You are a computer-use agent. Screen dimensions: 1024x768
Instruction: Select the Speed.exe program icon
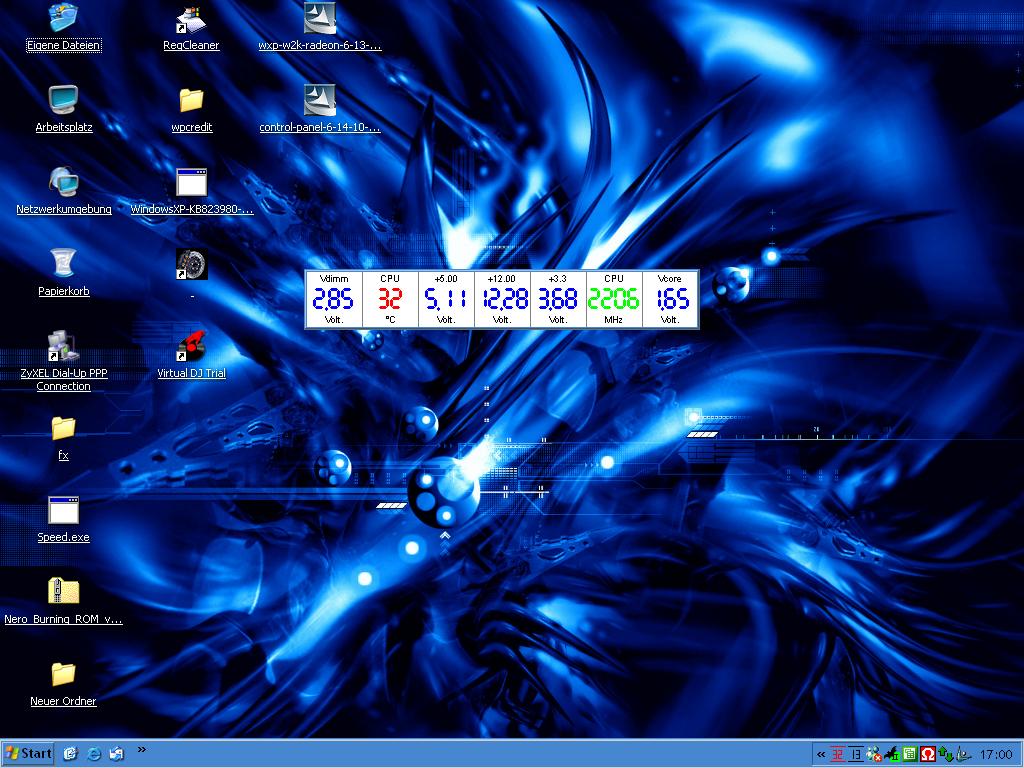(x=63, y=511)
